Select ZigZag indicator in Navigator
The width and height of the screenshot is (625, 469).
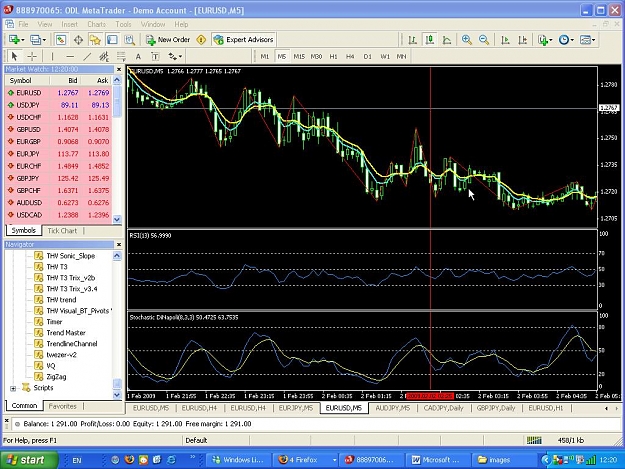(56, 377)
